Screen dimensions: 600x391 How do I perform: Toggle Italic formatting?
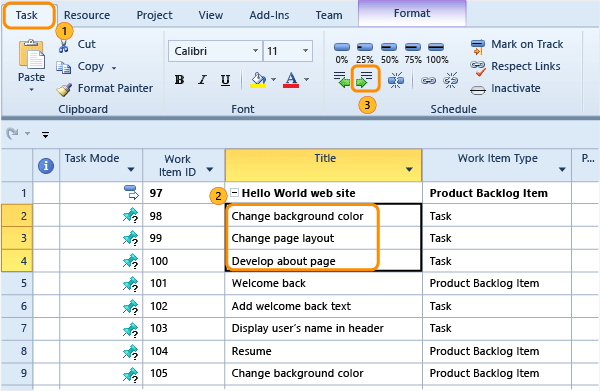point(202,80)
